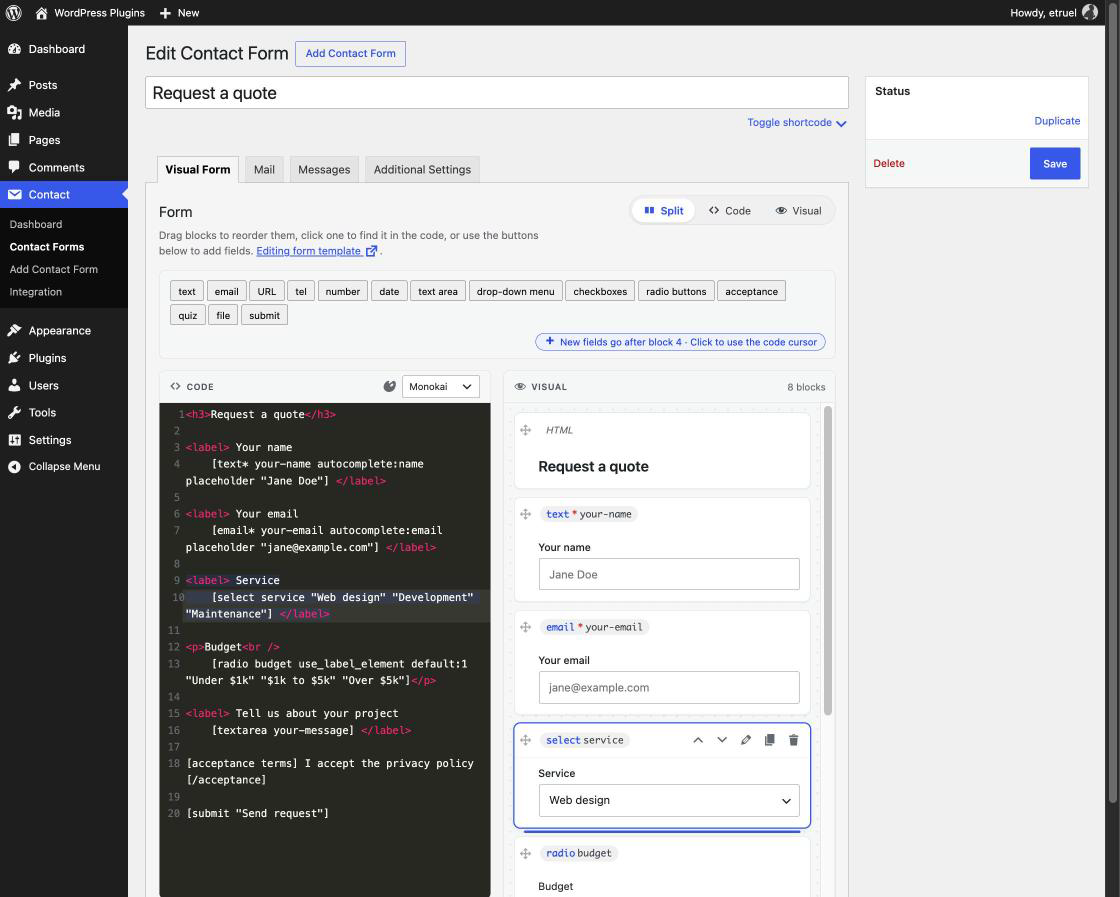1120x897 pixels.
Task: Click the external link icon after Editing form template
Action: [371, 251]
